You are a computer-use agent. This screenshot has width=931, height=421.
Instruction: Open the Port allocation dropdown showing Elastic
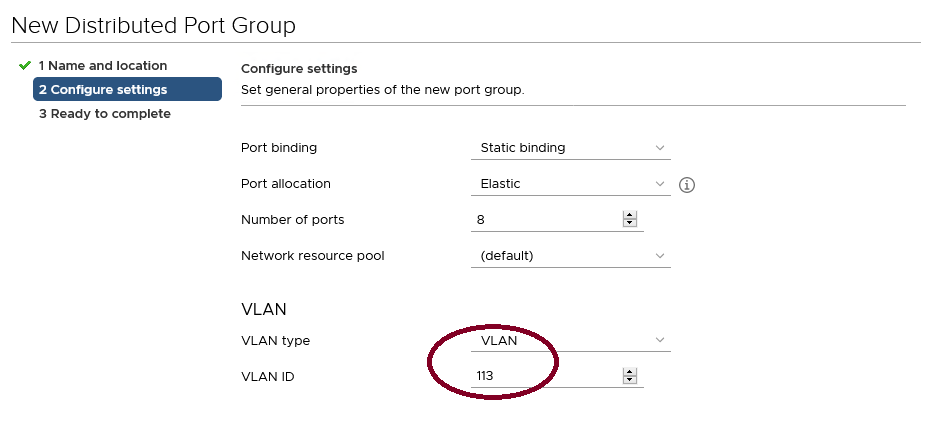(x=569, y=184)
